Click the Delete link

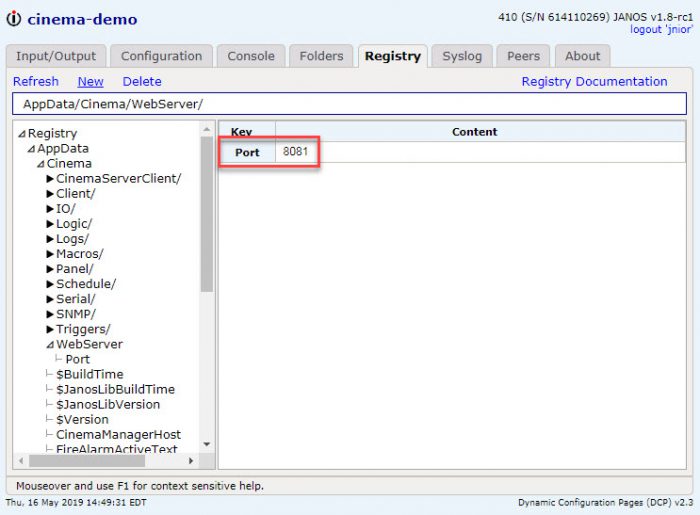(x=142, y=82)
